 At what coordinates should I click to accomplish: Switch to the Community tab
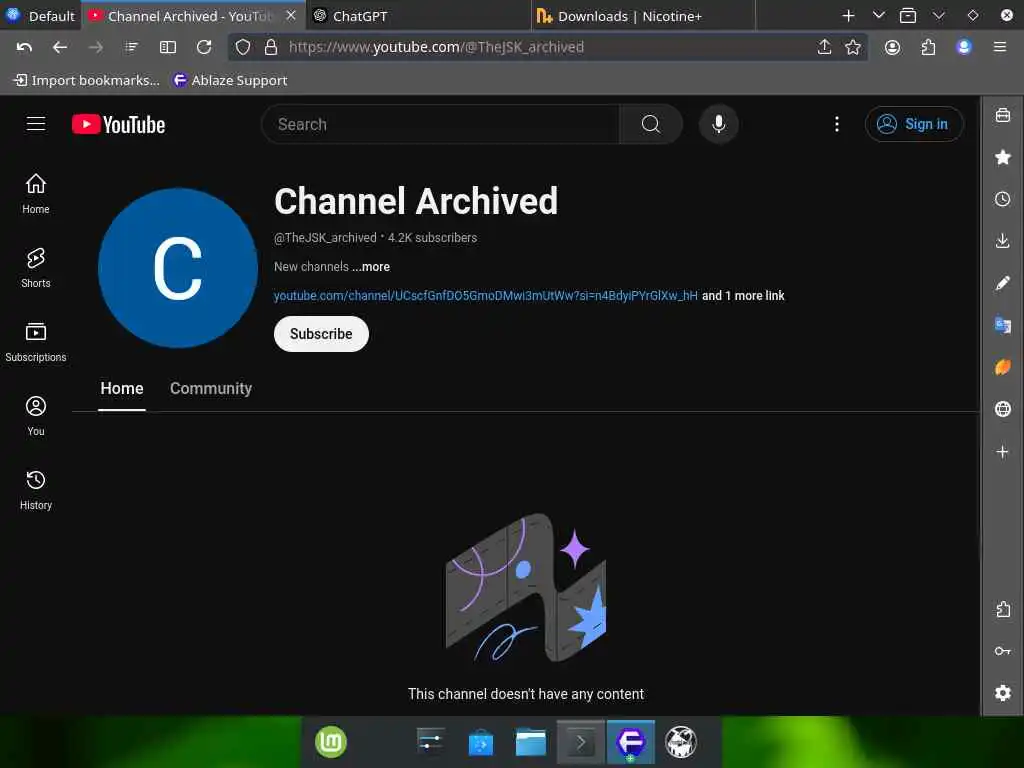click(211, 388)
